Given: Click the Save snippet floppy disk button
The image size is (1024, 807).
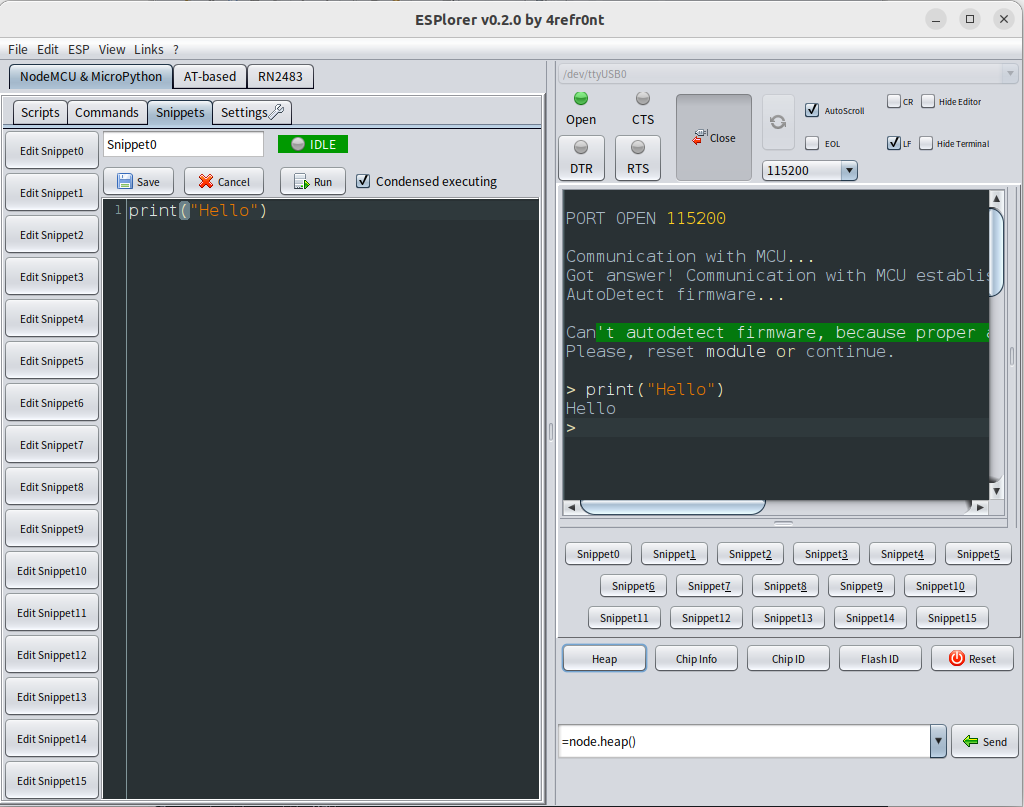Looking at the screenshot, I should tap(138, 181).
